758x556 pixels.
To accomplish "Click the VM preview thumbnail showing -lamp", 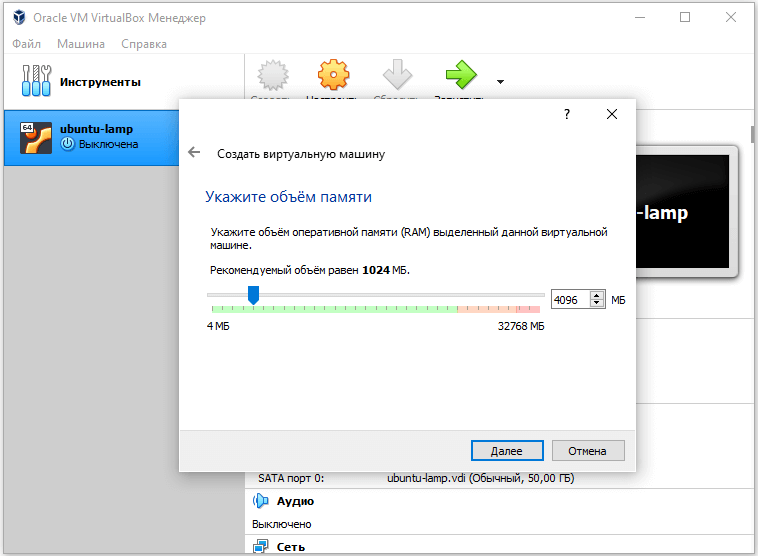I will [685, 212].
